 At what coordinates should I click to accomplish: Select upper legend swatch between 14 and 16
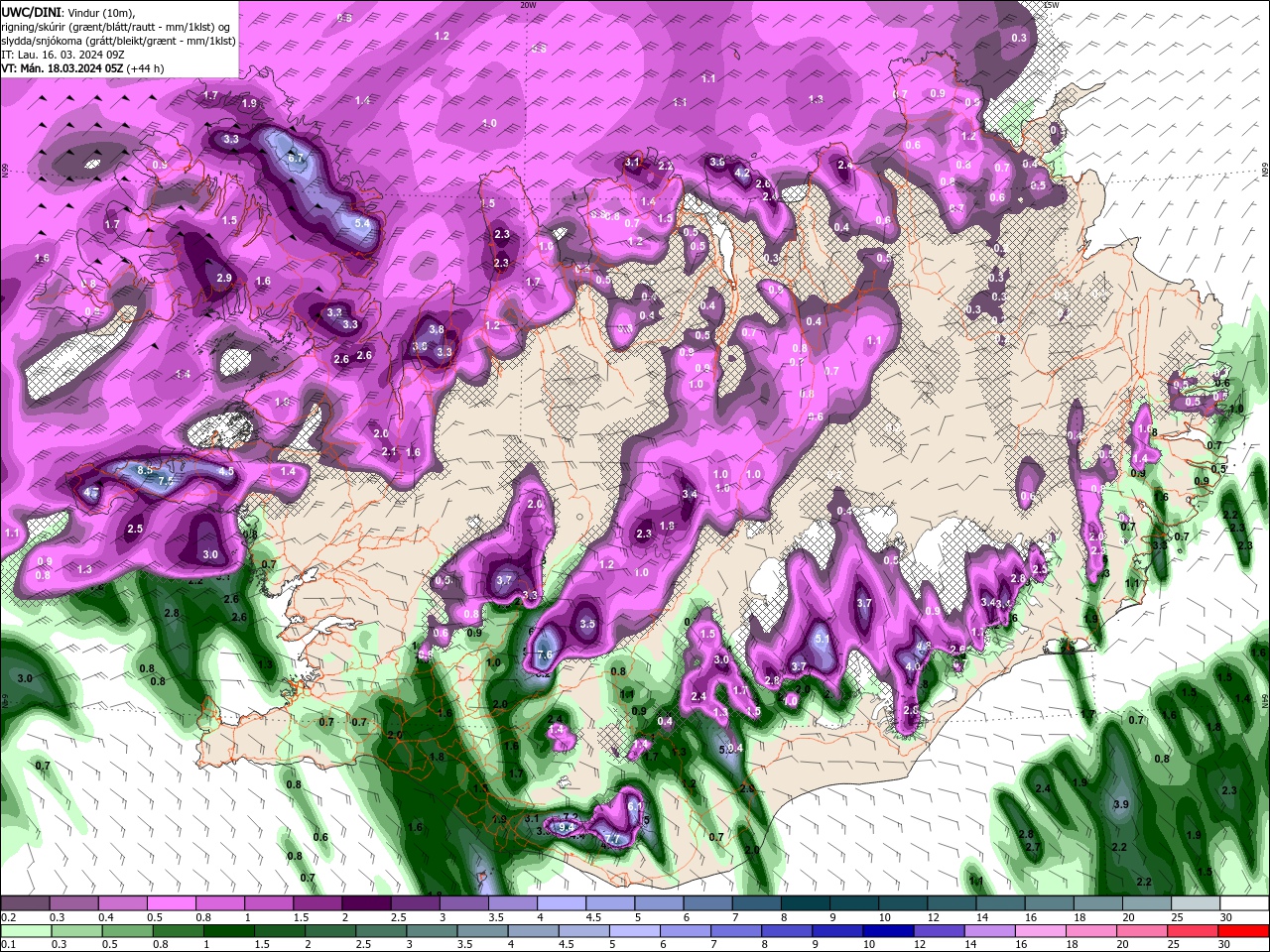[1001, 903]
